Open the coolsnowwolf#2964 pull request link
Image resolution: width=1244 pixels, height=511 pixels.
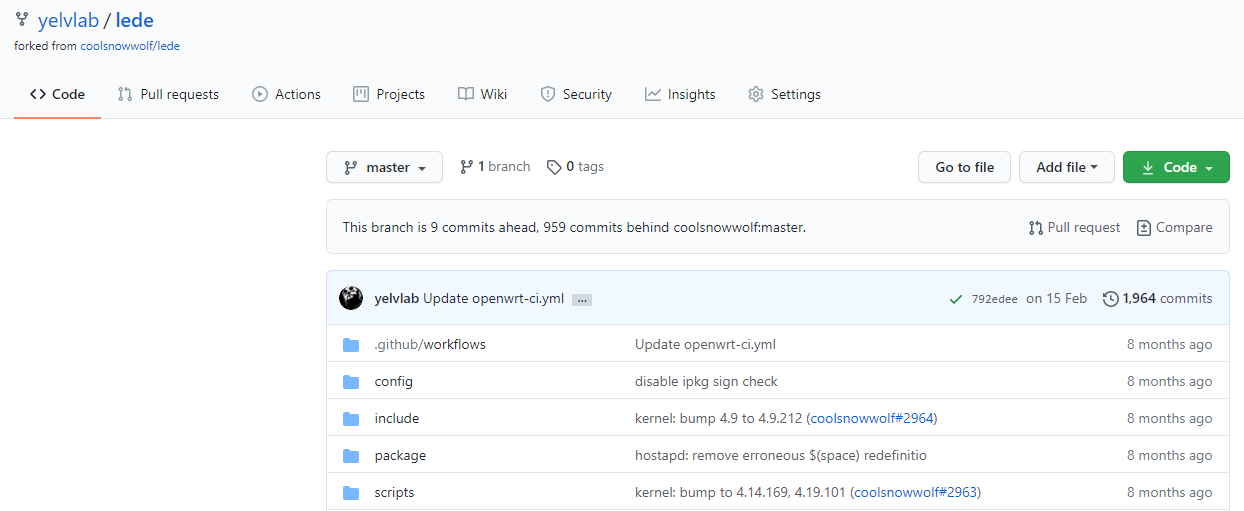(x=872, y=418)
